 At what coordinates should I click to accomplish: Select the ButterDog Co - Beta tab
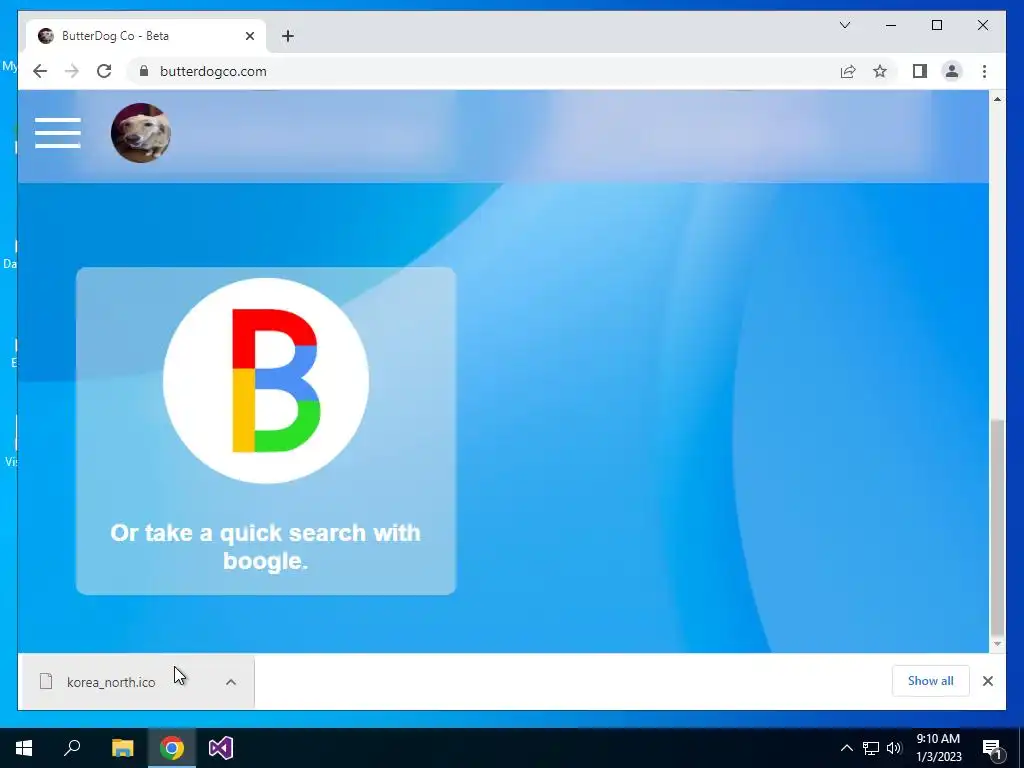[x=146, y=36]
